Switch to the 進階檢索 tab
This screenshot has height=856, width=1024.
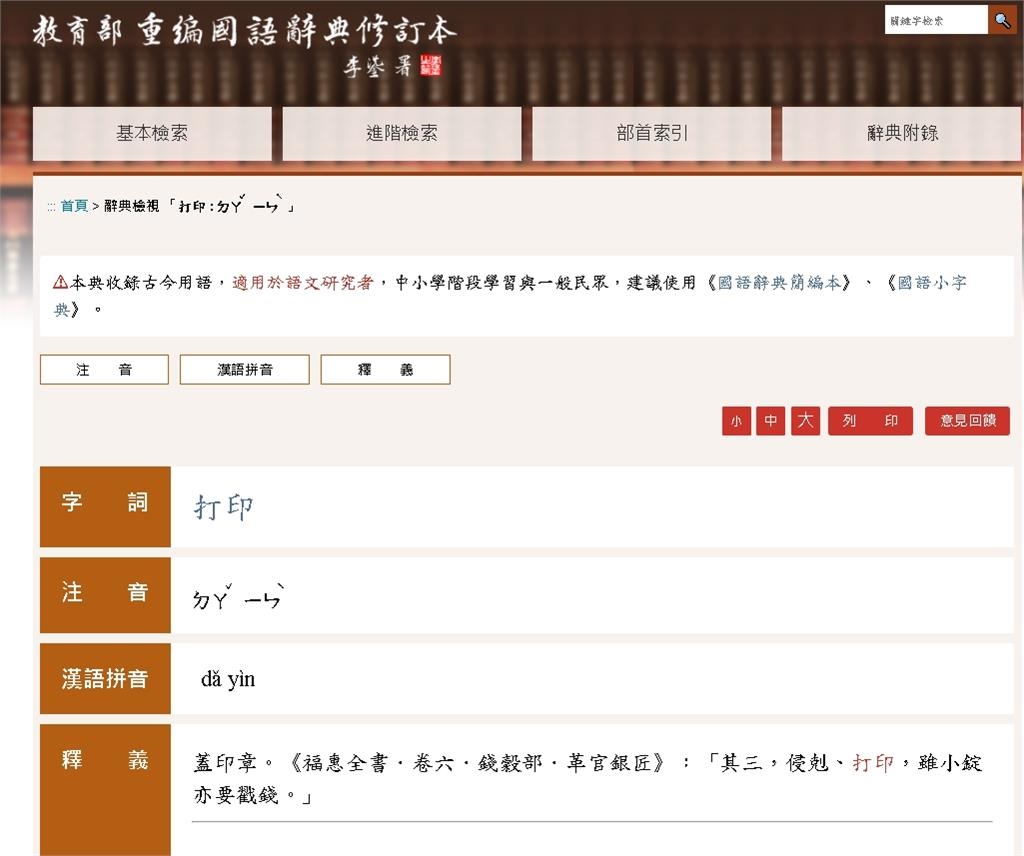402,133
